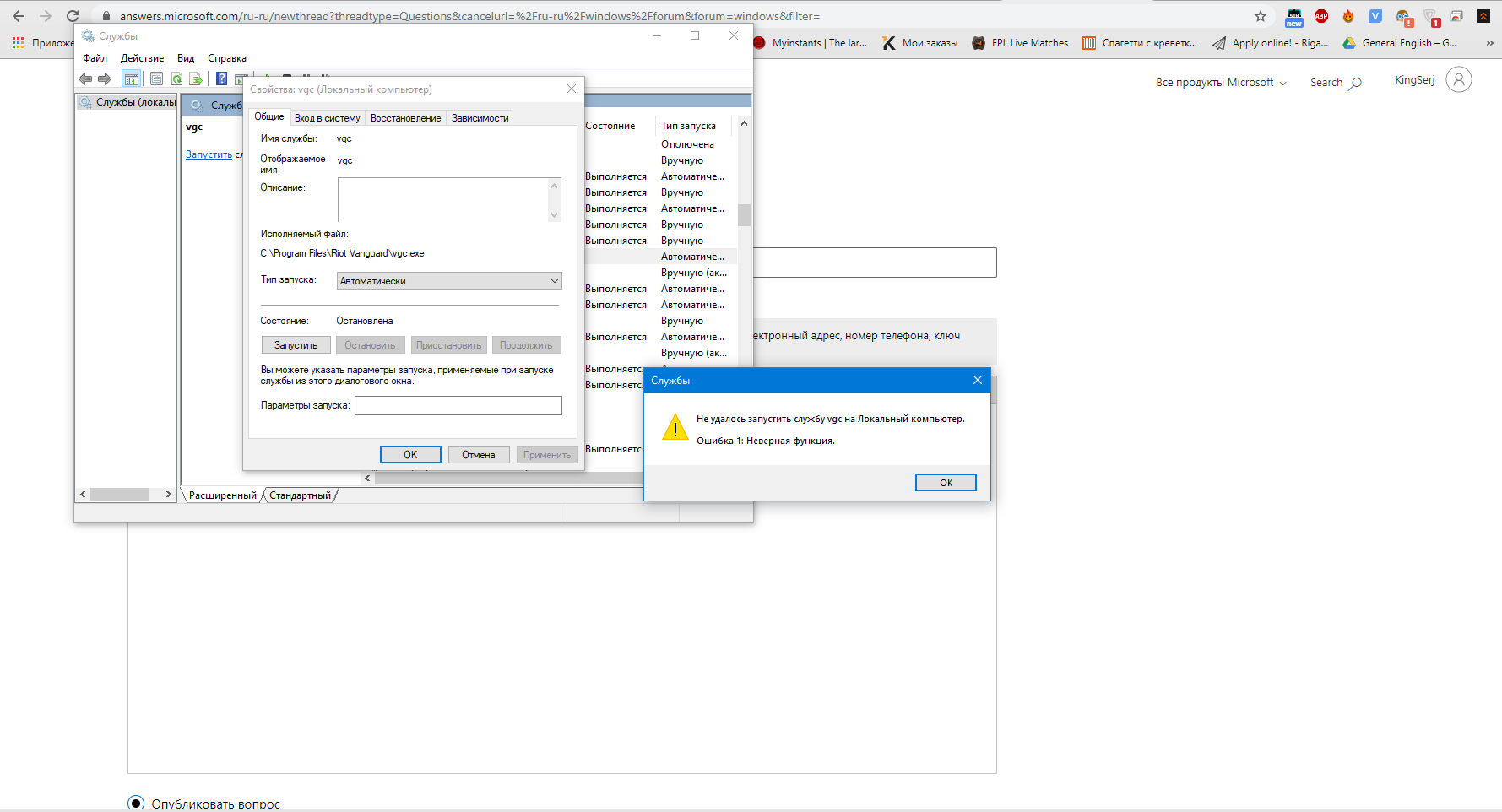Reload the page in Chrome
The width and height of the screenshot is (1502, 812).
(73, 16)
